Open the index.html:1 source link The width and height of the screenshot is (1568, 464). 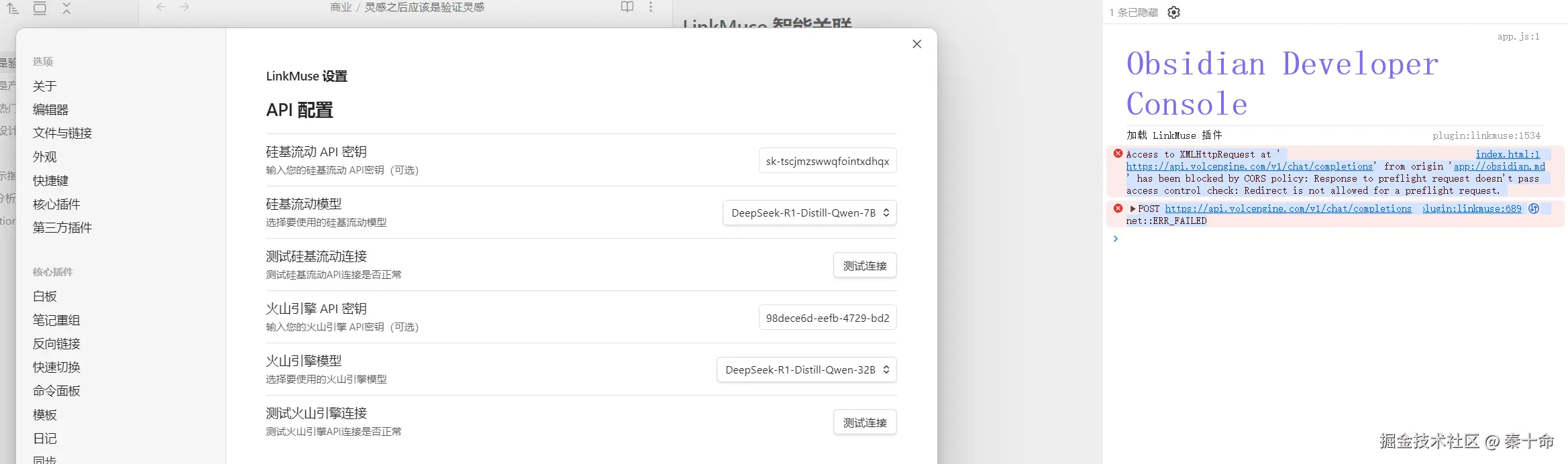[1508, 154]
